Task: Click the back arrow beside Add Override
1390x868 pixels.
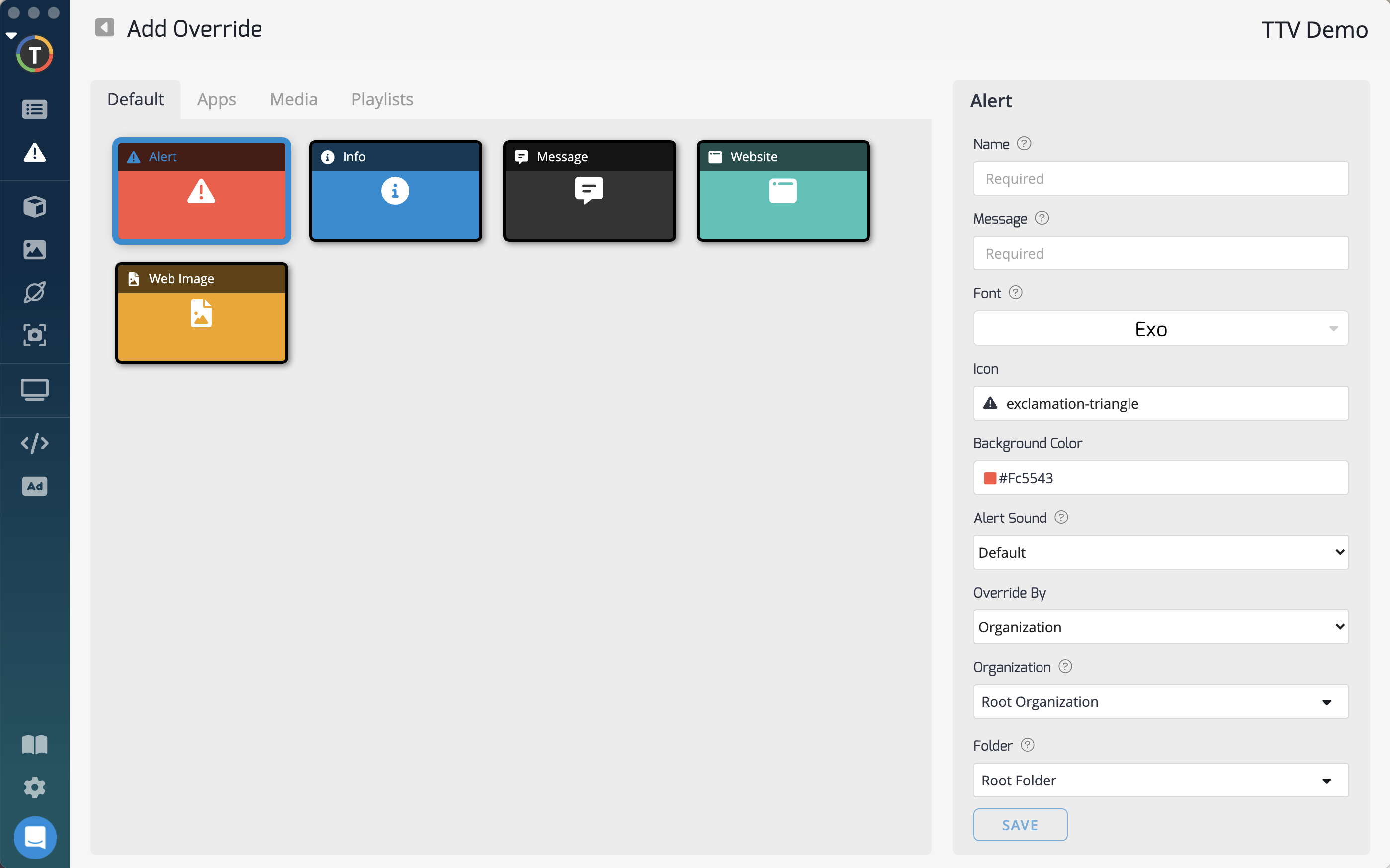Action: coord(104,27)
